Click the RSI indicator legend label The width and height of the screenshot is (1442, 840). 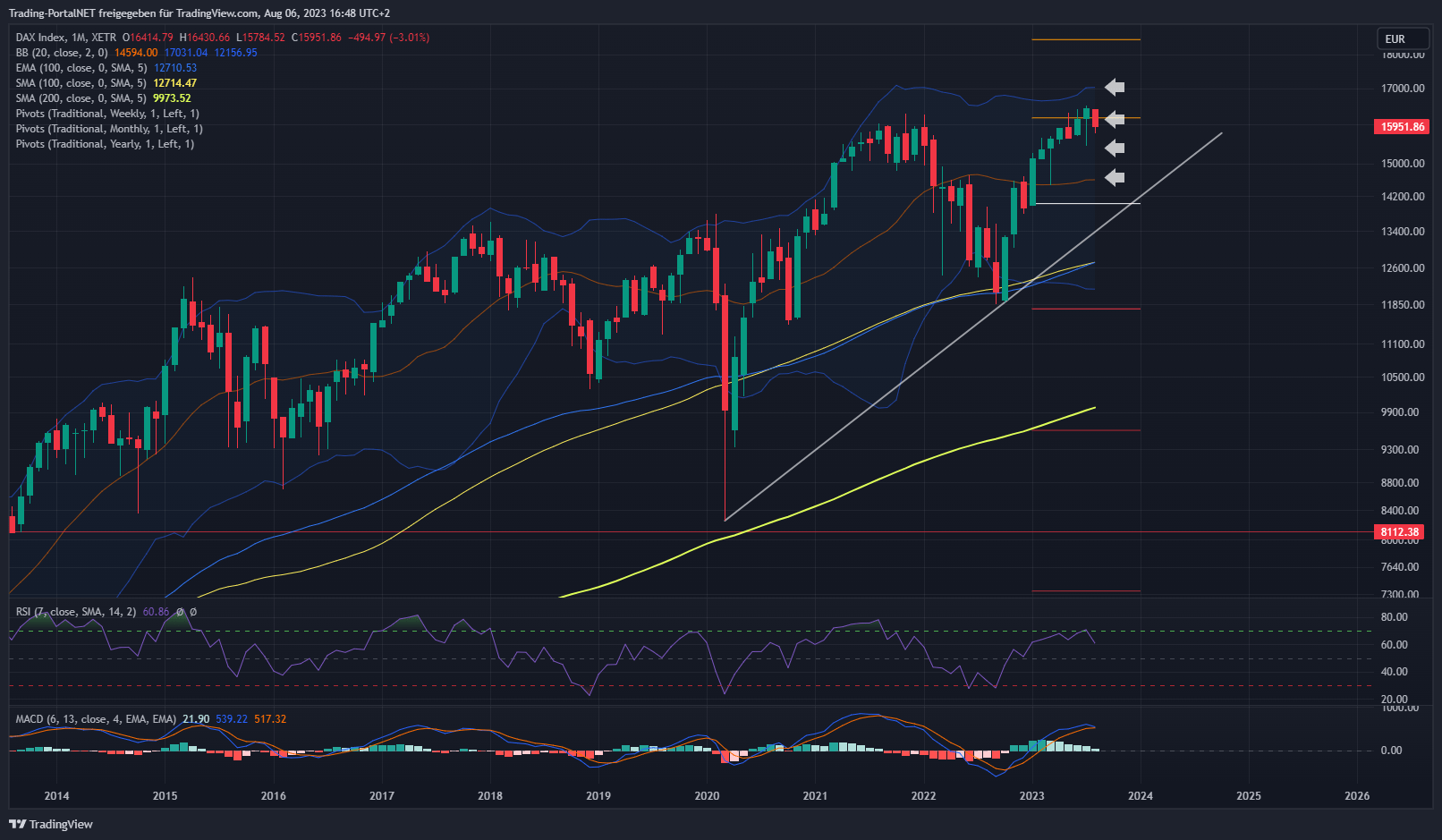[x=76, y=612]
